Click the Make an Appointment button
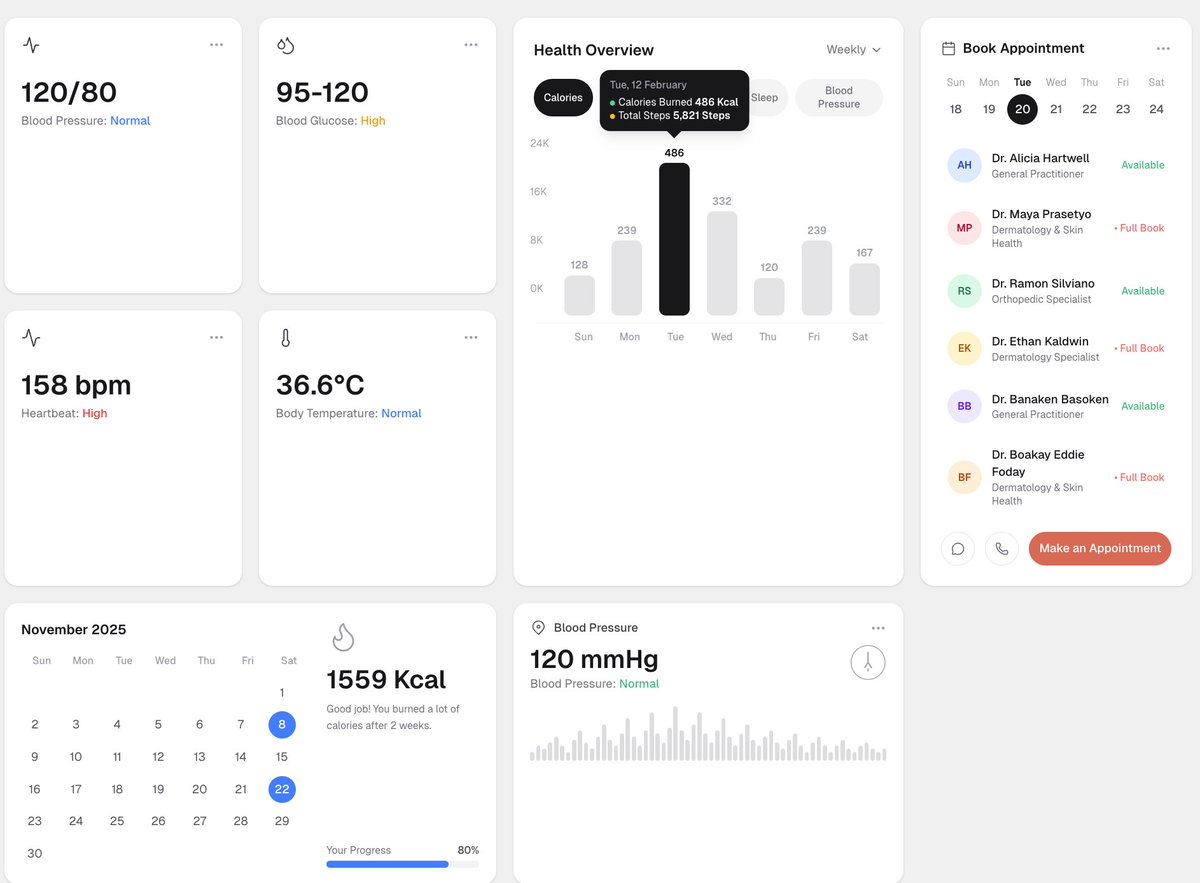Image resolution: width=1200 pixels, height=883 pixels. 1100,548
